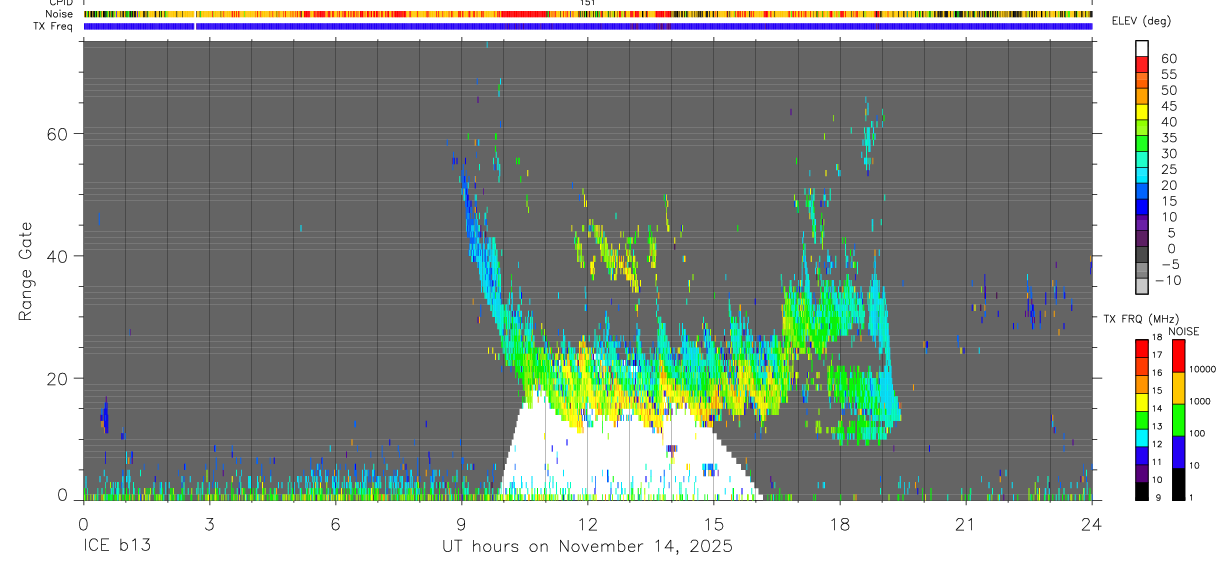Click the blue TX Freq strip above plot
The height and width of the screenshot is (567, 1228).
coord(588,26)
